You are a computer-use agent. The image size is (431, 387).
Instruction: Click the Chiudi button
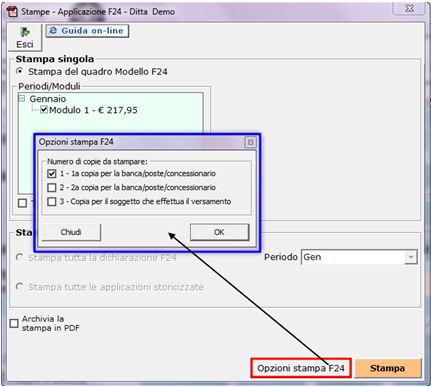click(71, 232)
